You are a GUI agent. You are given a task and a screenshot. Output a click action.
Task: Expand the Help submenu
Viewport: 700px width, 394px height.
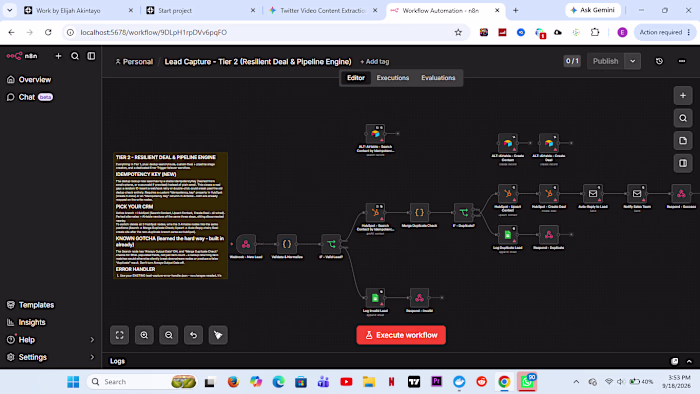pos(92,340)
